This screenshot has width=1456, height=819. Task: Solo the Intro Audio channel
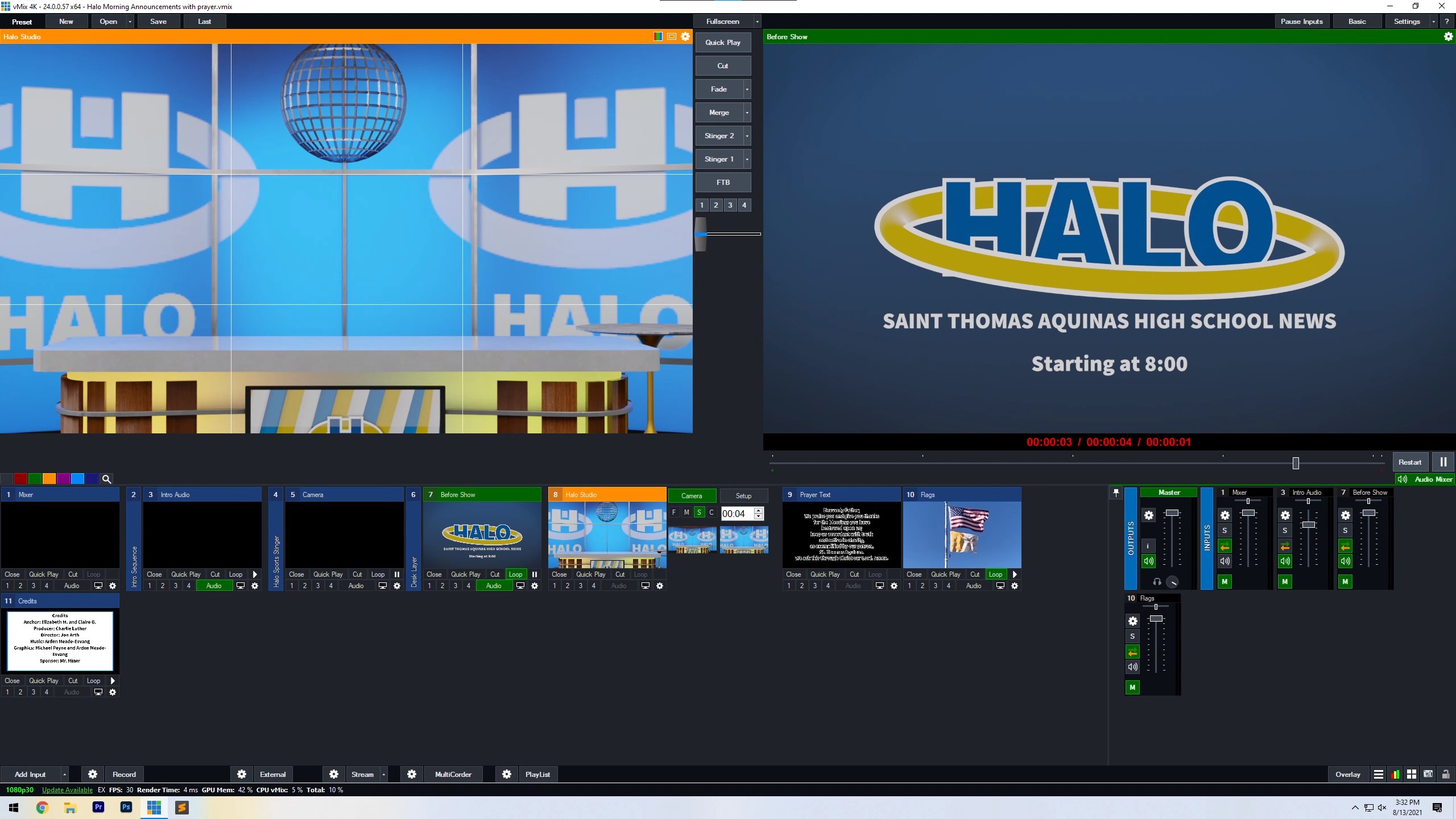coord(1284,530)
